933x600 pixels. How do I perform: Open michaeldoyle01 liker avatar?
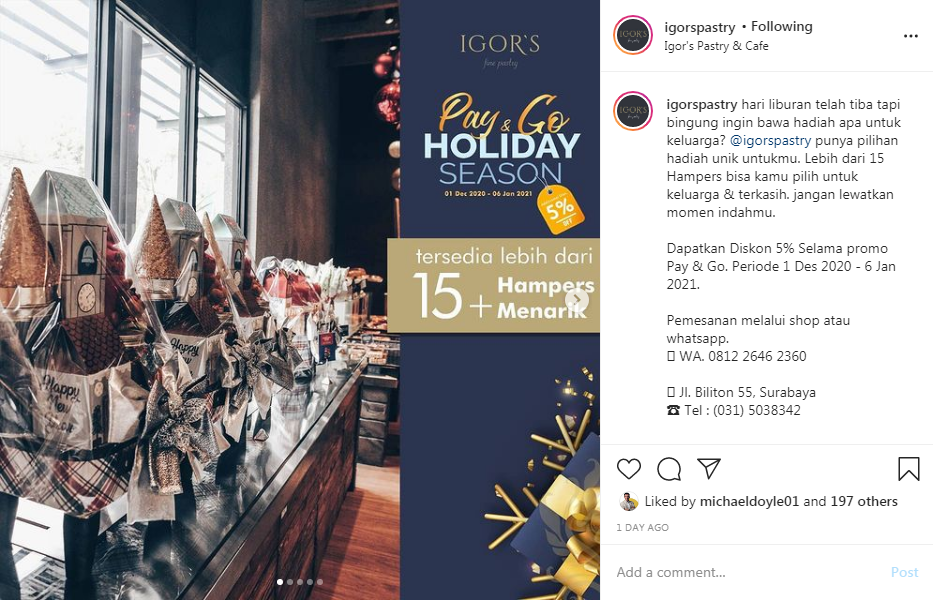click(628, 501)
